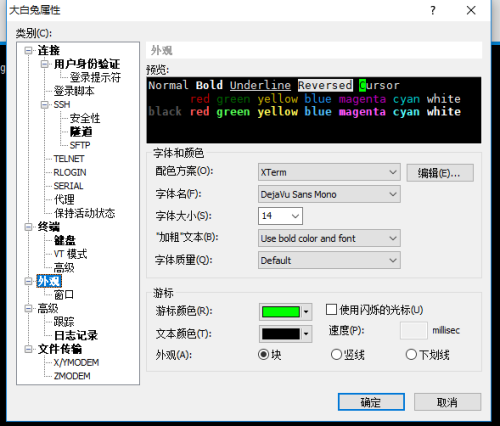This screenshot has height=426, width=500.
Task: Open the 加粗文本 bold color dropdown
Action: 329,238
